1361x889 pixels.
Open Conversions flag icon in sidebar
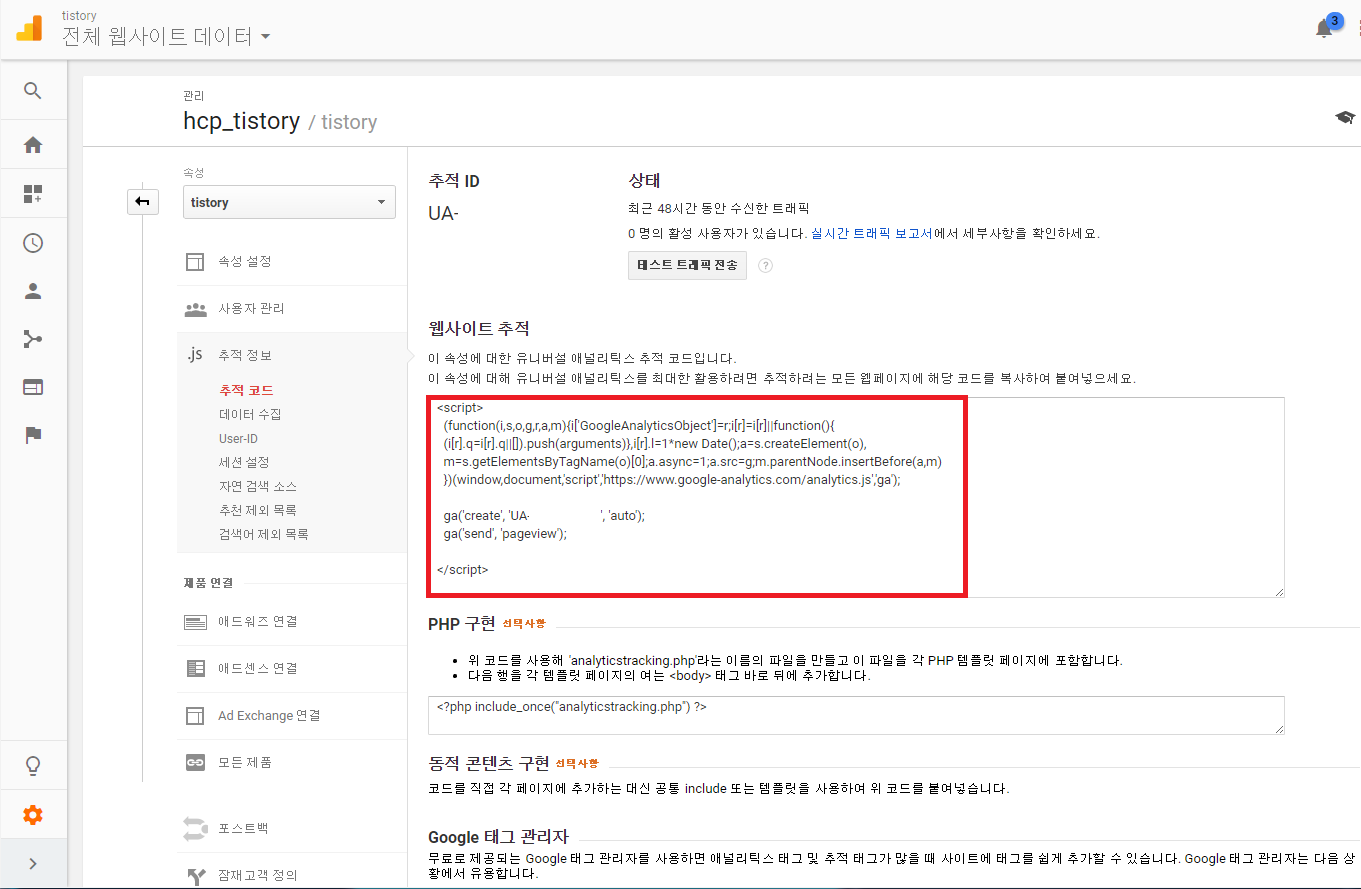(33, 435)
